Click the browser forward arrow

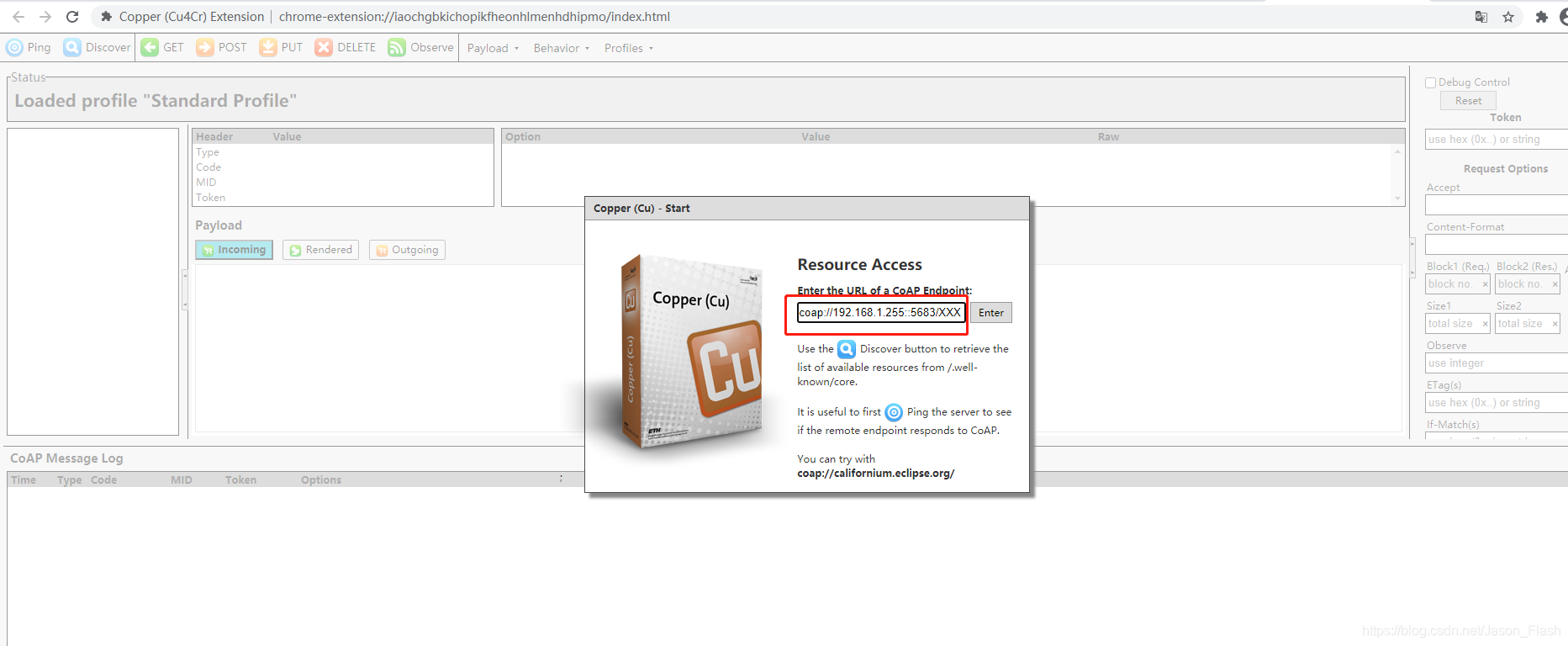pos(45,17)
